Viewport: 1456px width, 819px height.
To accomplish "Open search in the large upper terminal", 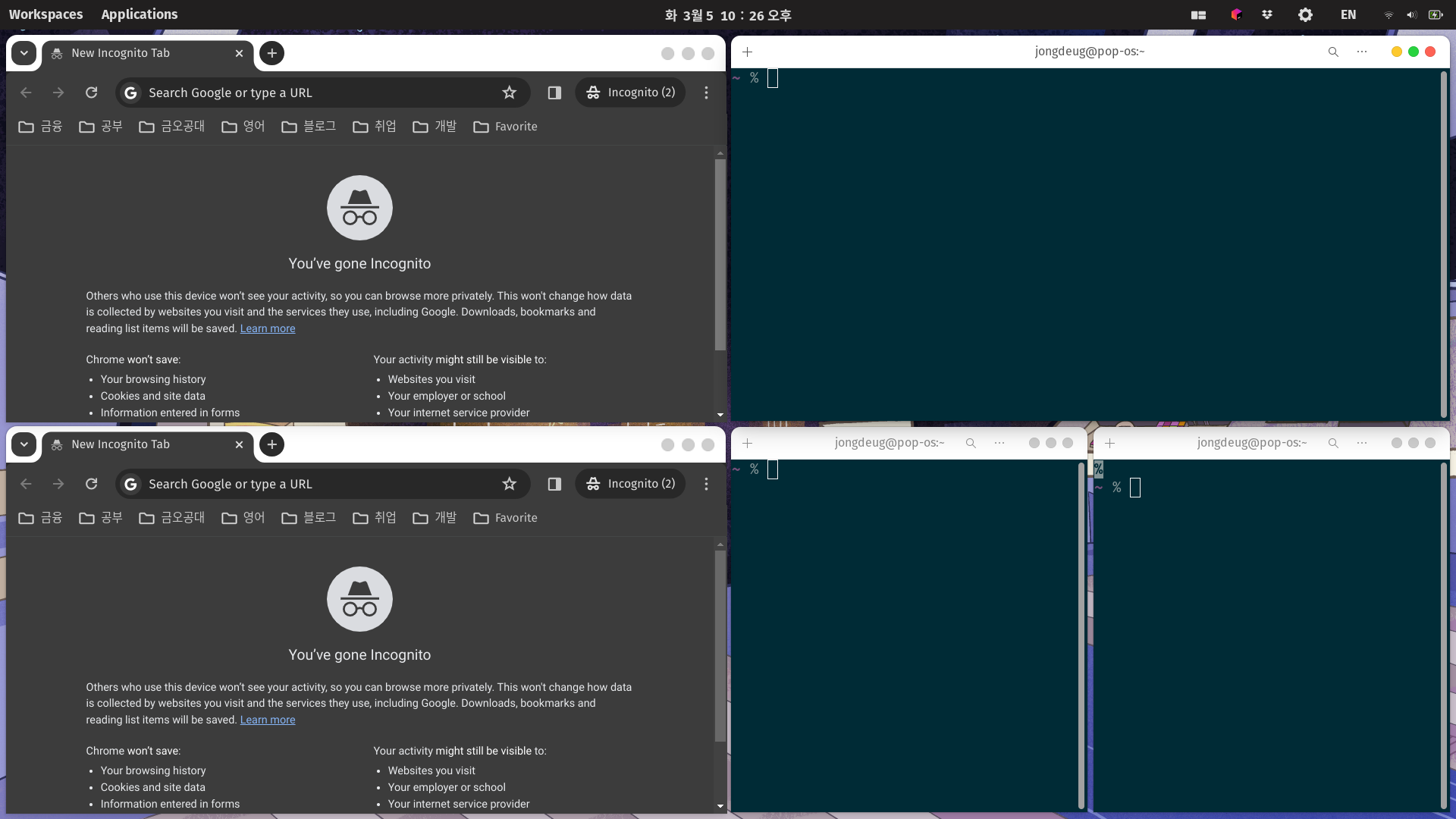I will [1333, 52].
